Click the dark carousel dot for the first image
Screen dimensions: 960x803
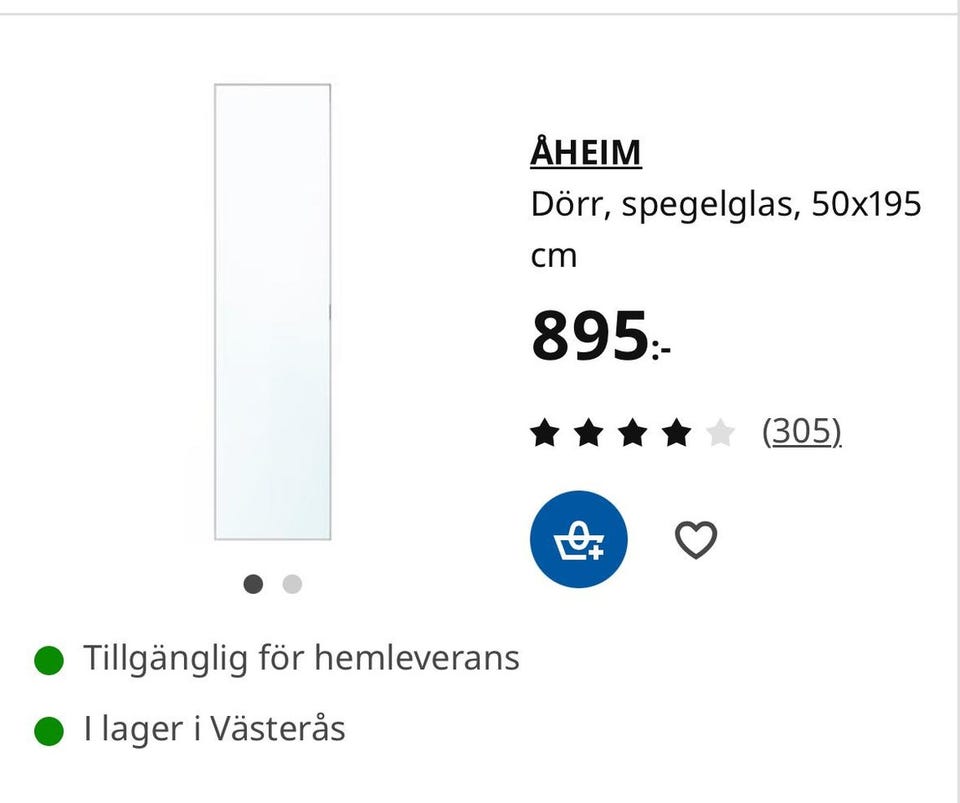(253, 583)
